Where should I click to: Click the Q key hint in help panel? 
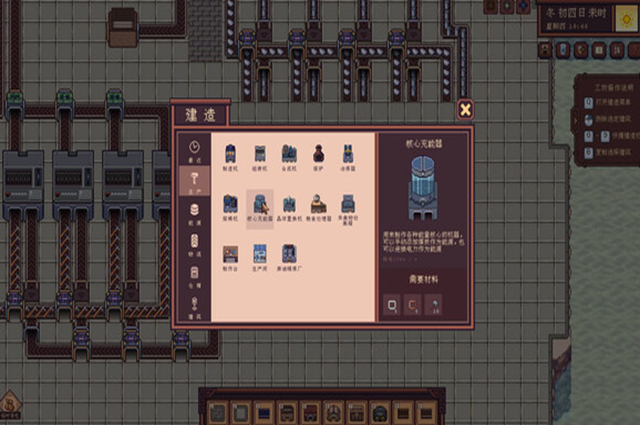click(x=588, y=102)
